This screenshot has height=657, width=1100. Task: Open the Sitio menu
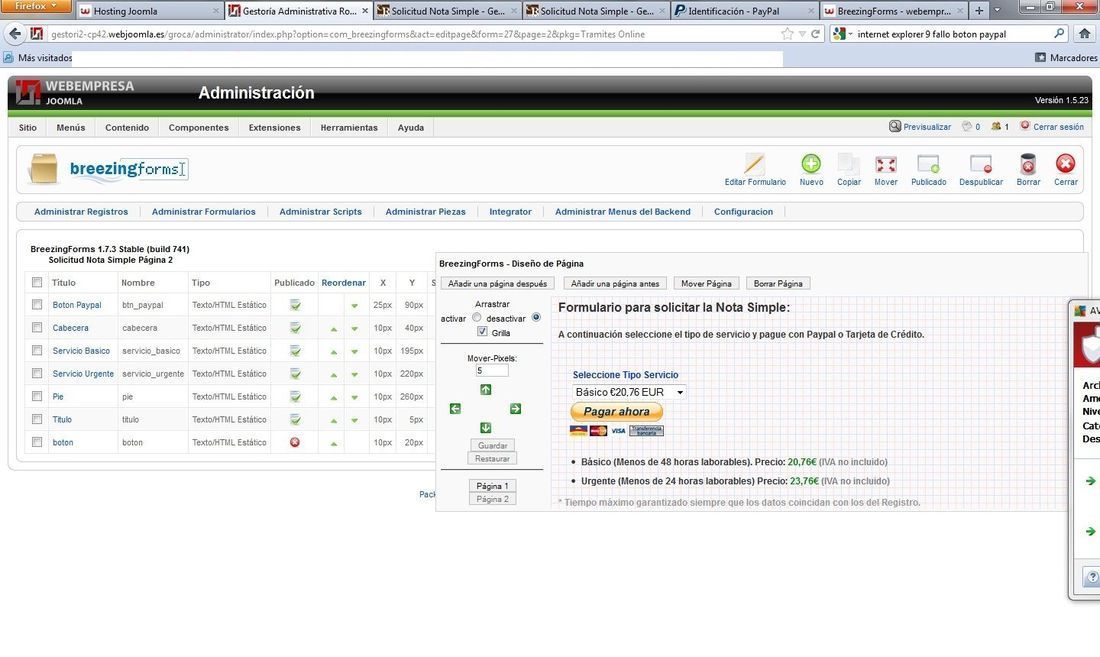point(28,128)
